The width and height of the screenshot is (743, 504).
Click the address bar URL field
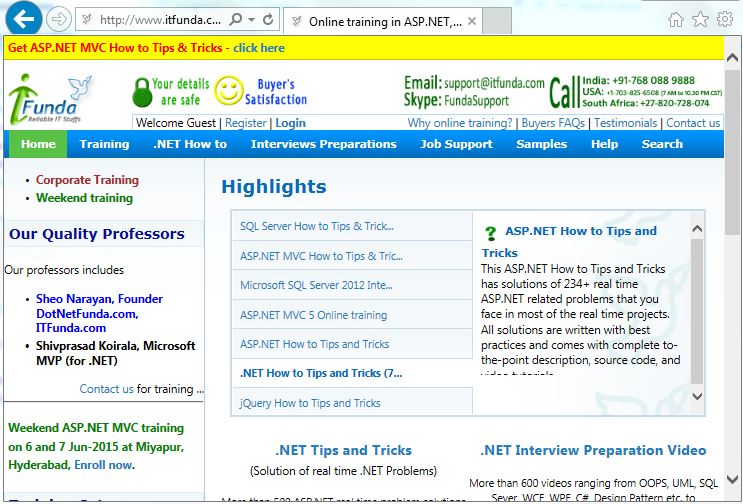[x=161, y=19]
